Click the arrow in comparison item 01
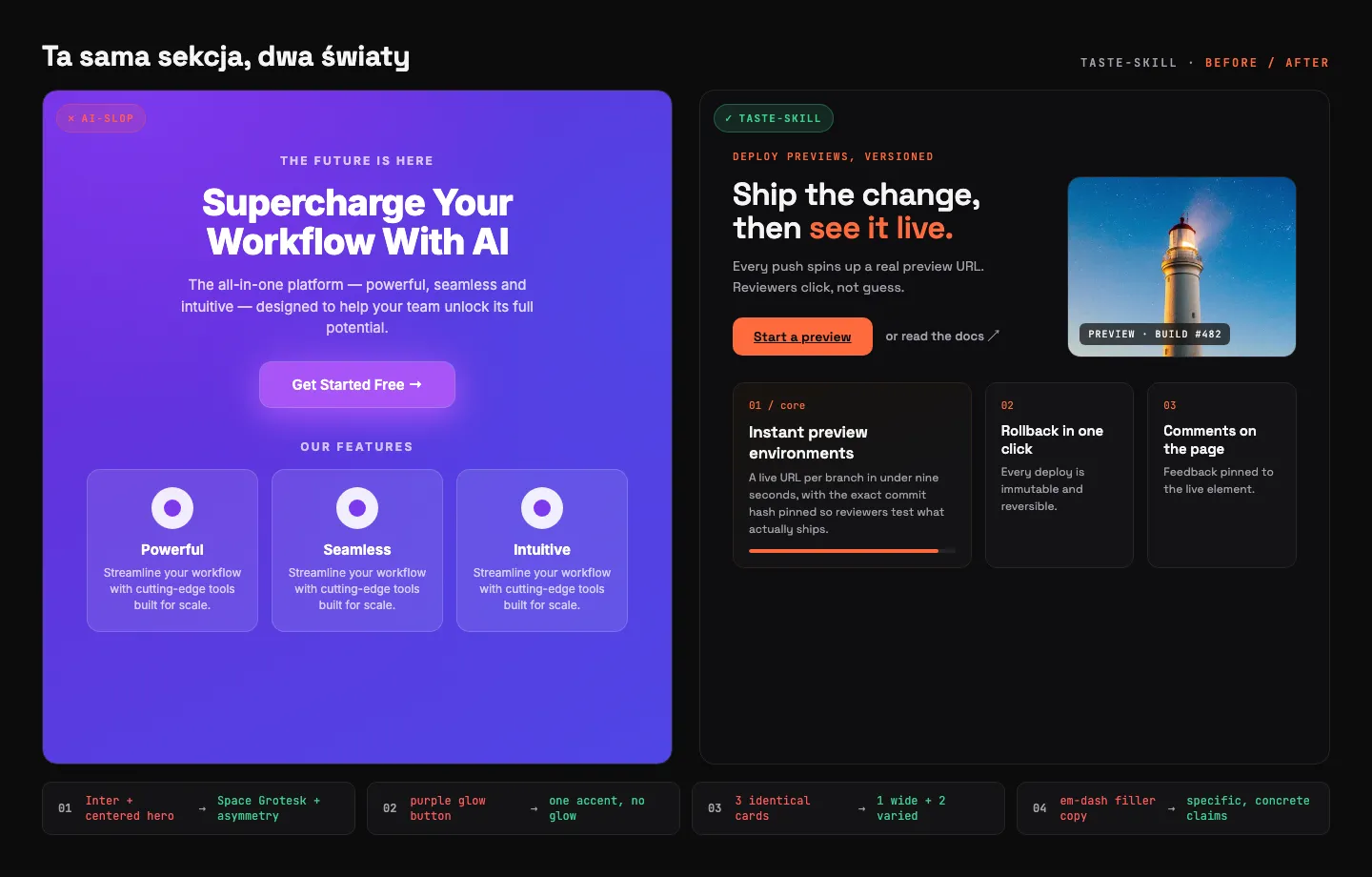The height and width of the screenshot is (877, 1372). [x=202, y=808]
